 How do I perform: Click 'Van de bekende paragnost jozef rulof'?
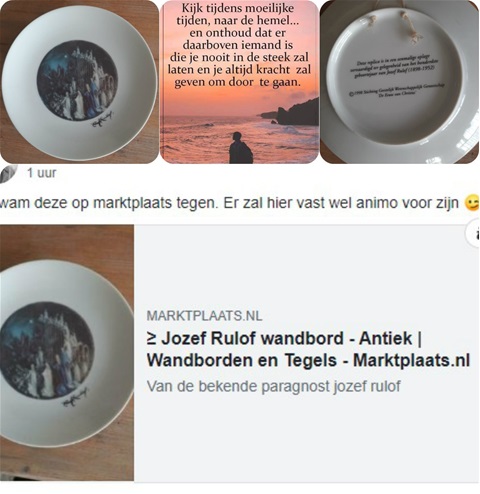pyautogui.click(x=273, y=386)
